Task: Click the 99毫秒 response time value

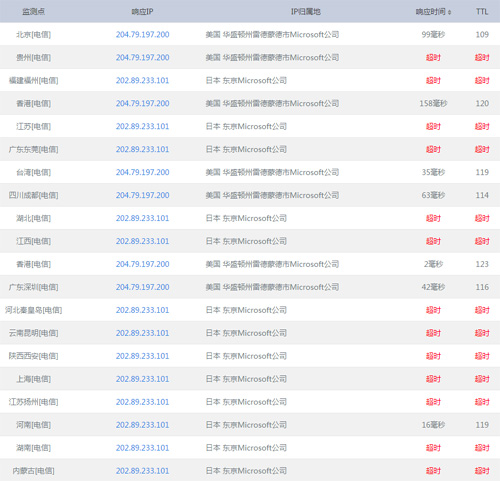Action: (433, 34)
